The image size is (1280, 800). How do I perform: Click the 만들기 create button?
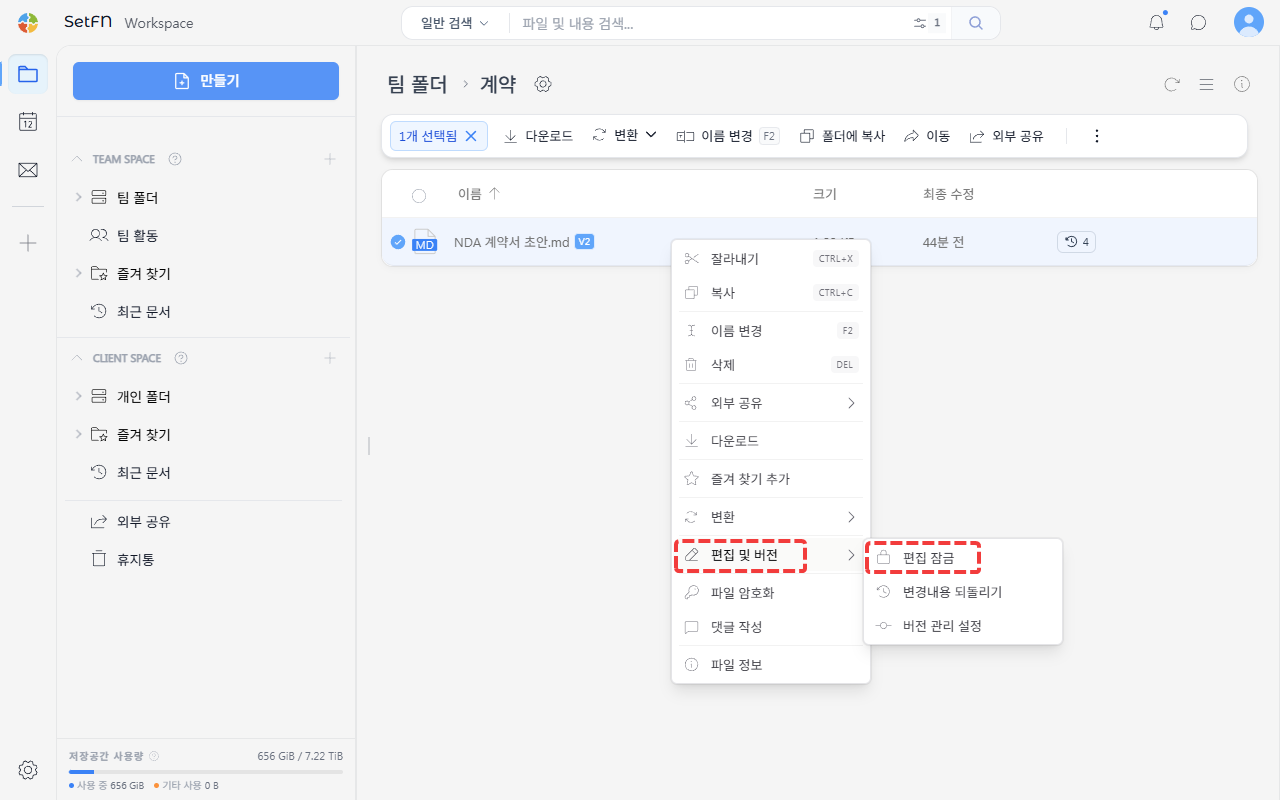pos(206,81)
